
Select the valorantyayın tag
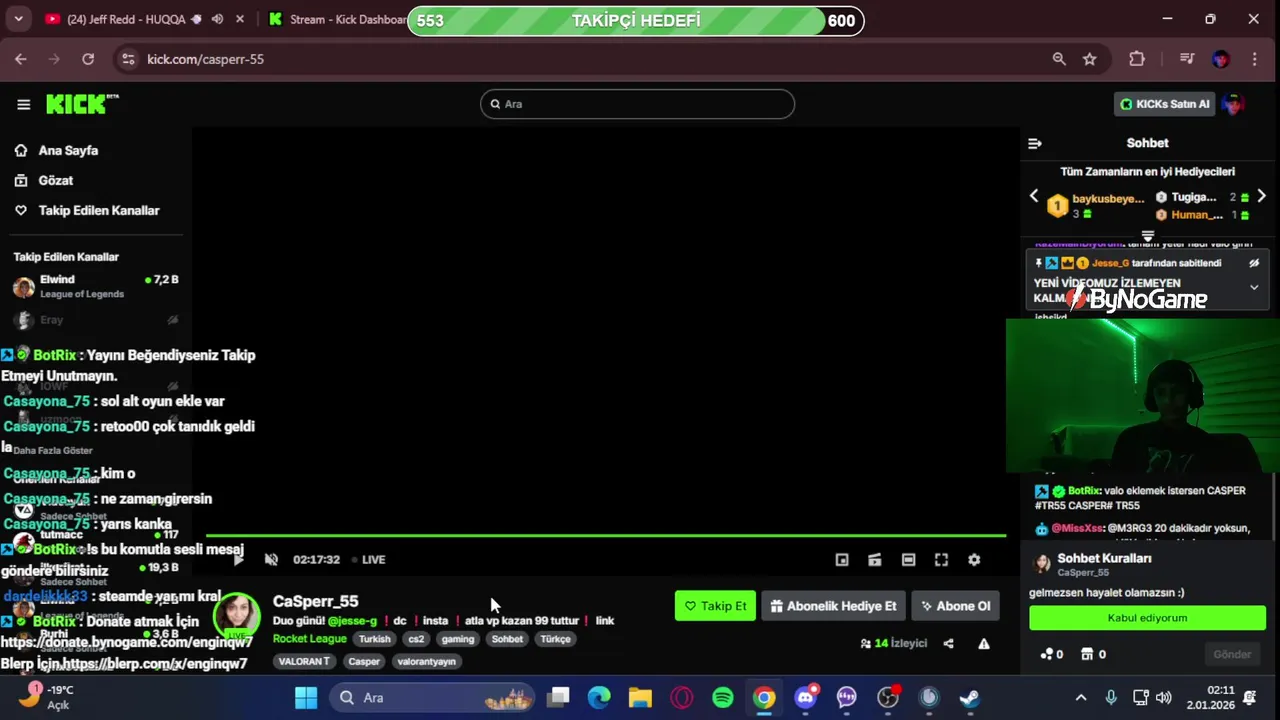click(427, 661)
